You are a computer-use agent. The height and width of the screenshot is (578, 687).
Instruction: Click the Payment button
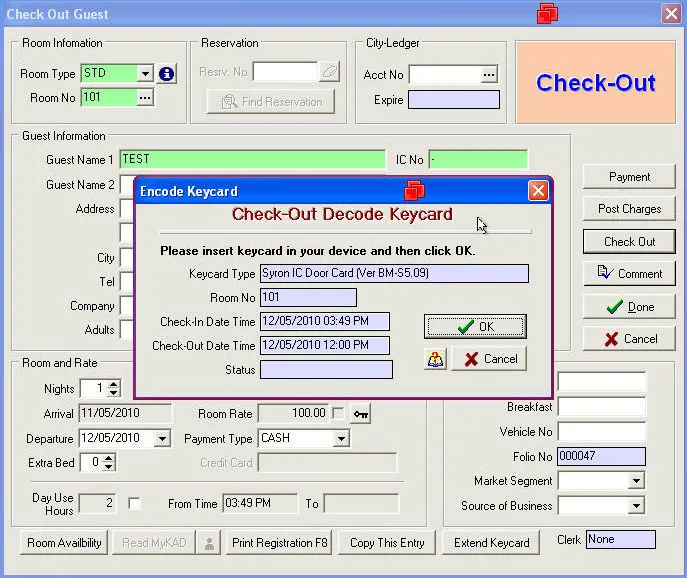[x=629, y=177]
